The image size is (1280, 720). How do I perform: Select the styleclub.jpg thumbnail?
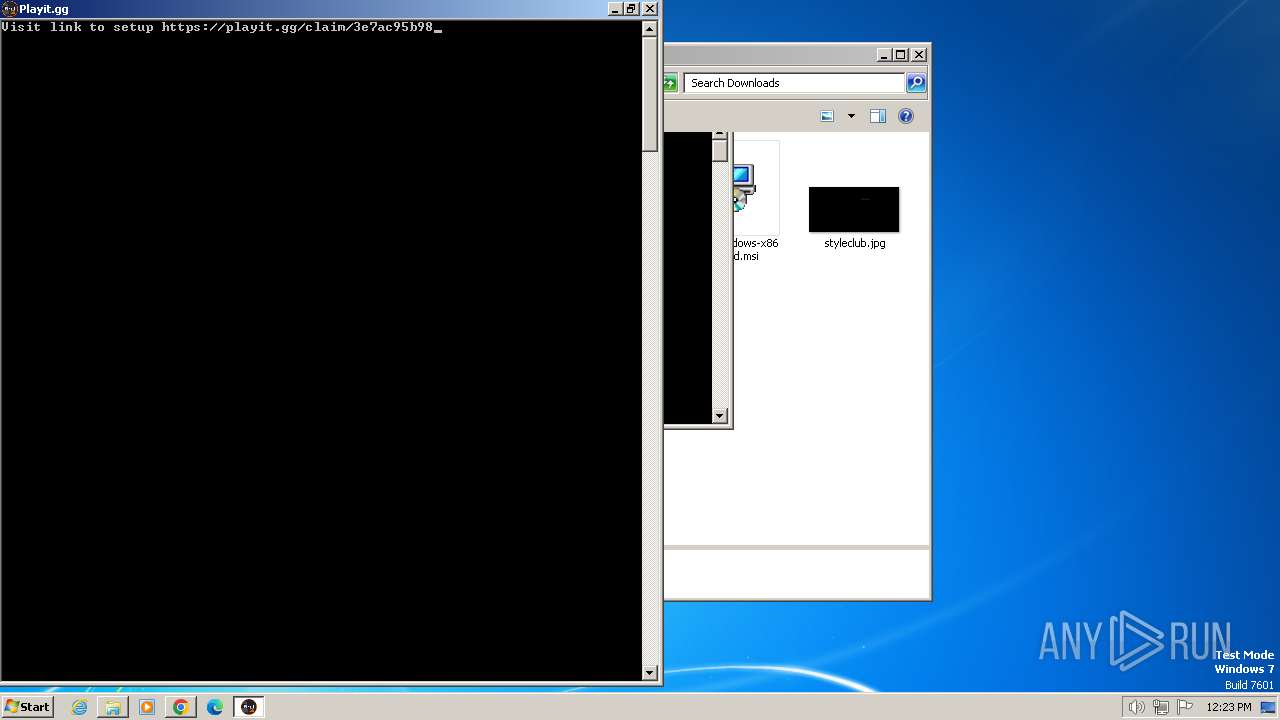point(854,209)
